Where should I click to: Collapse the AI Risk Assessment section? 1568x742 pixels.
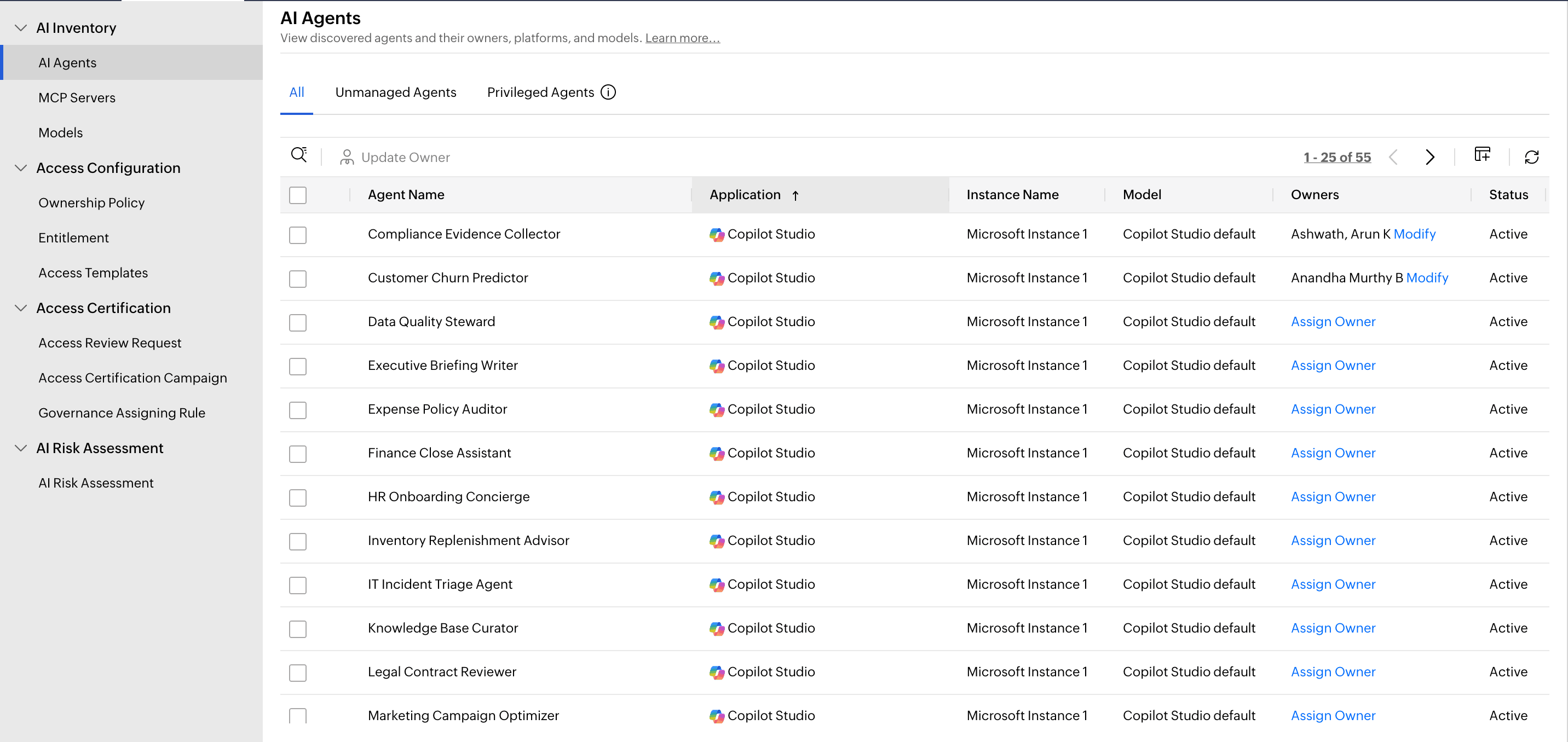click(21, 448)
